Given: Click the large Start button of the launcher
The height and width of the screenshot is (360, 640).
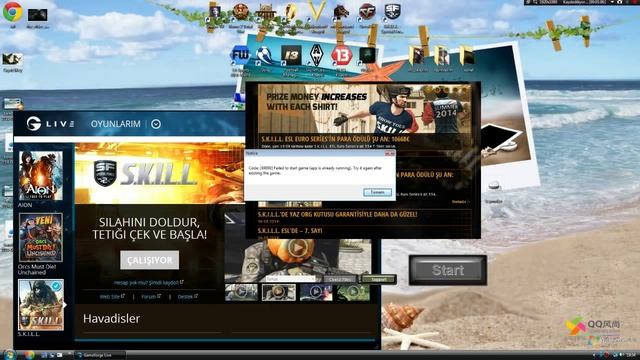Looking at the screenshot, I should tap(448, 270).
